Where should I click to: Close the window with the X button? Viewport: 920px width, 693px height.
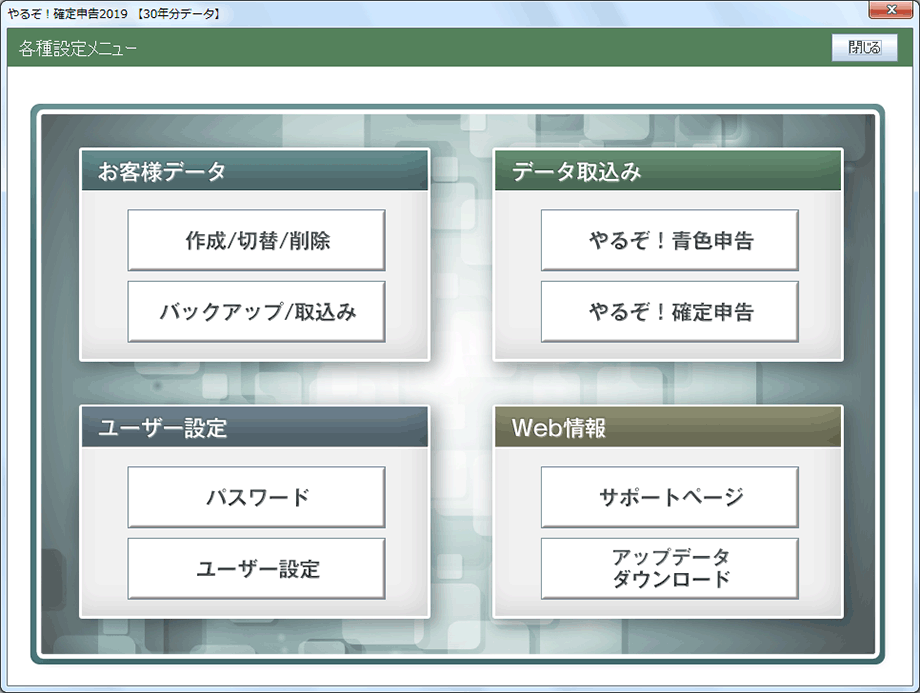pos(891,10)
